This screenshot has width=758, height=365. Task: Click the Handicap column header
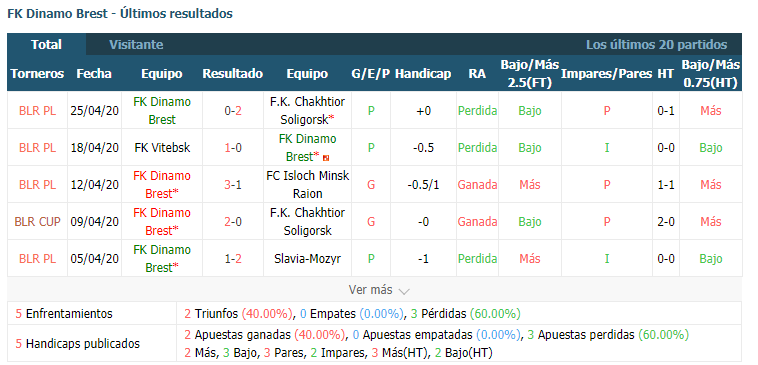(423, 73)
